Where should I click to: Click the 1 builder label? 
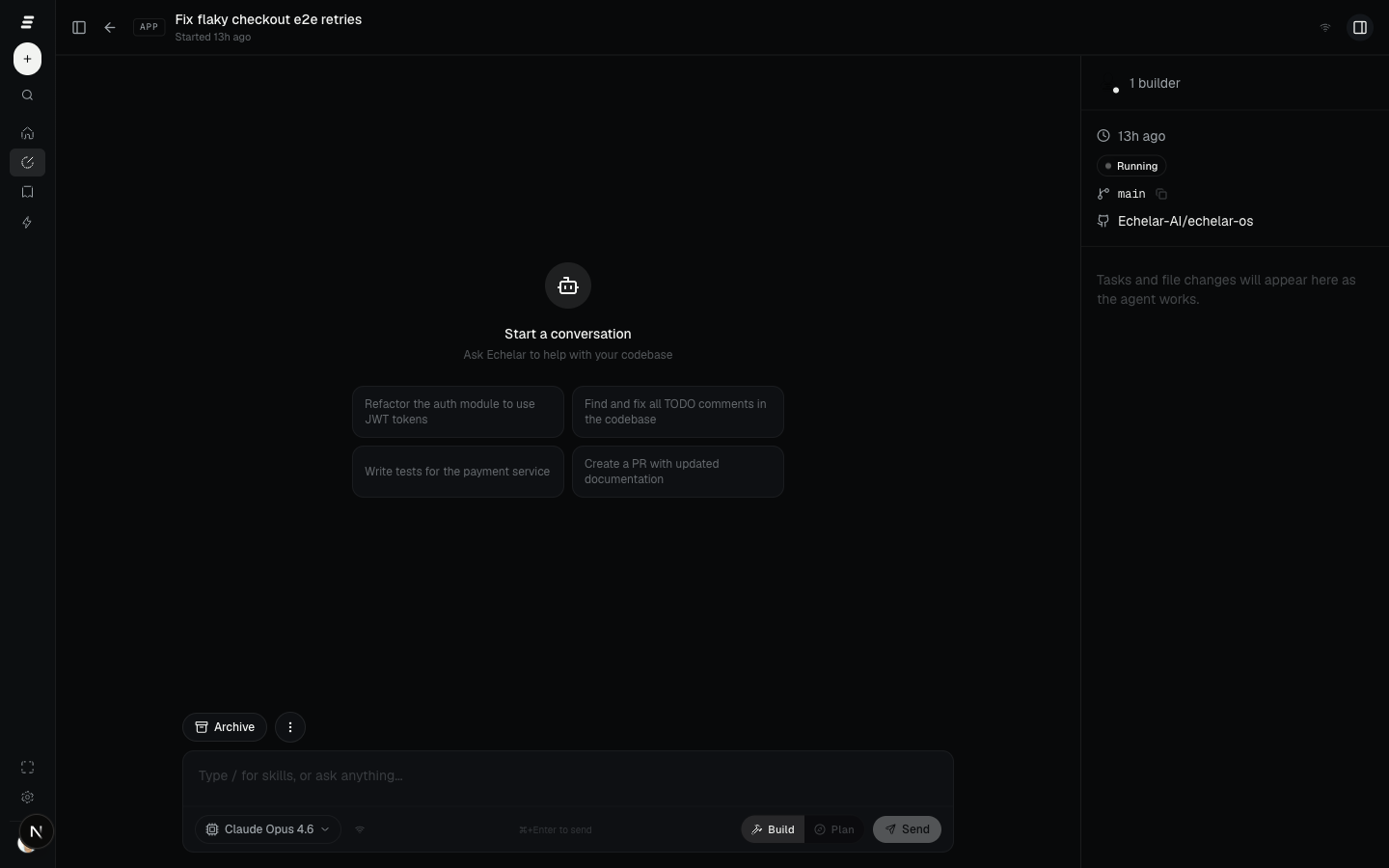coord(1155,84)
